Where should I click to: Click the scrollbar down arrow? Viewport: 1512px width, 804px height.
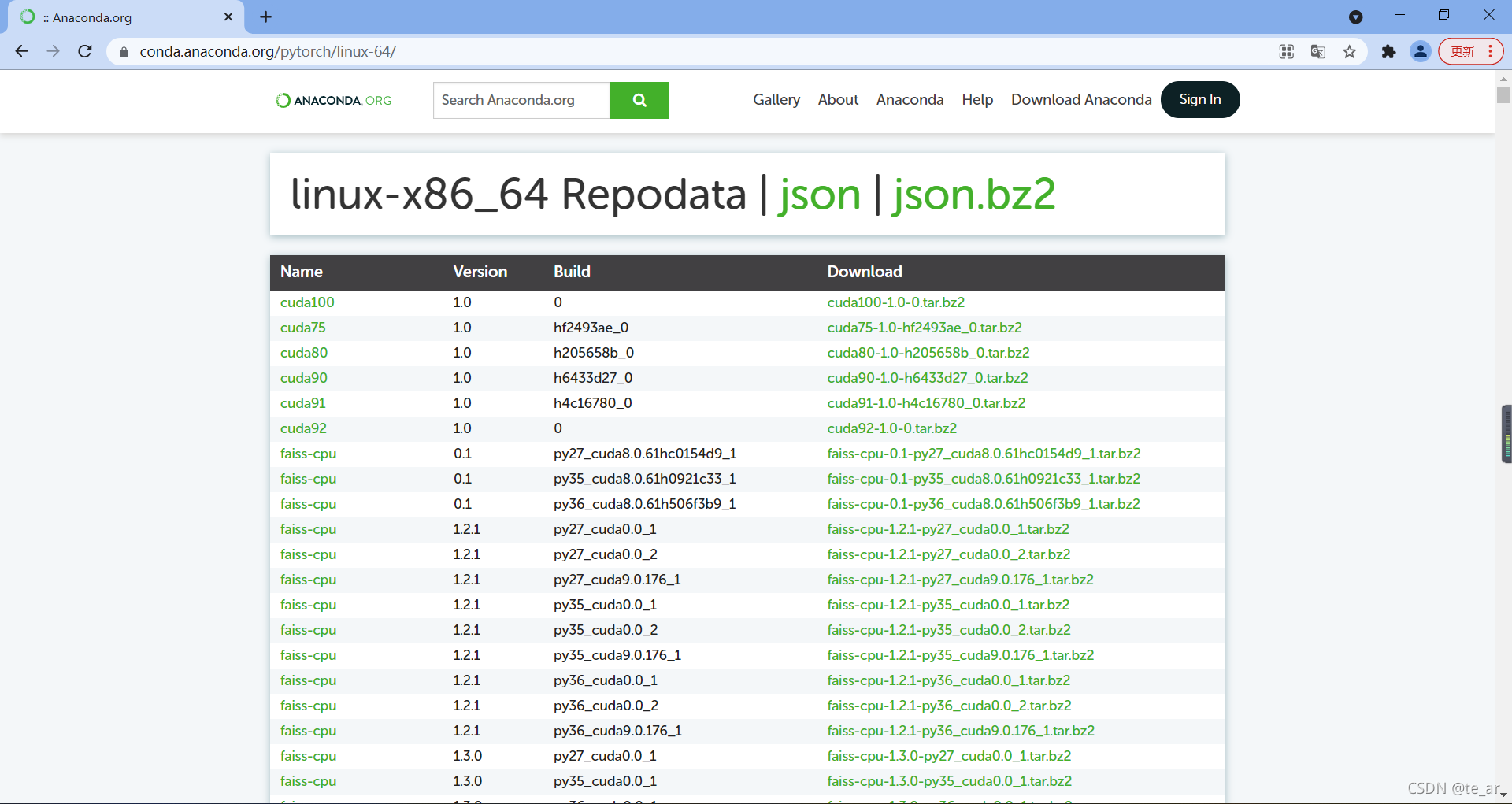pos(1503,796)
